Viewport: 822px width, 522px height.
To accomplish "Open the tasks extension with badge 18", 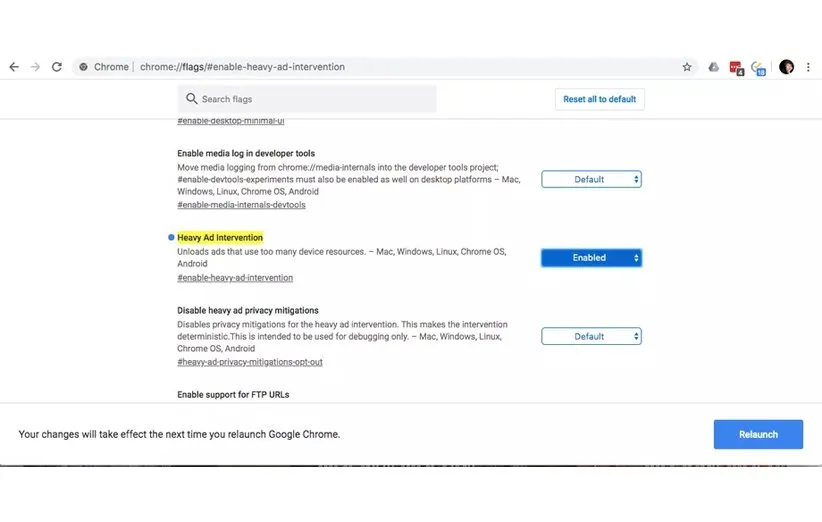I will [x=758, y=67].
